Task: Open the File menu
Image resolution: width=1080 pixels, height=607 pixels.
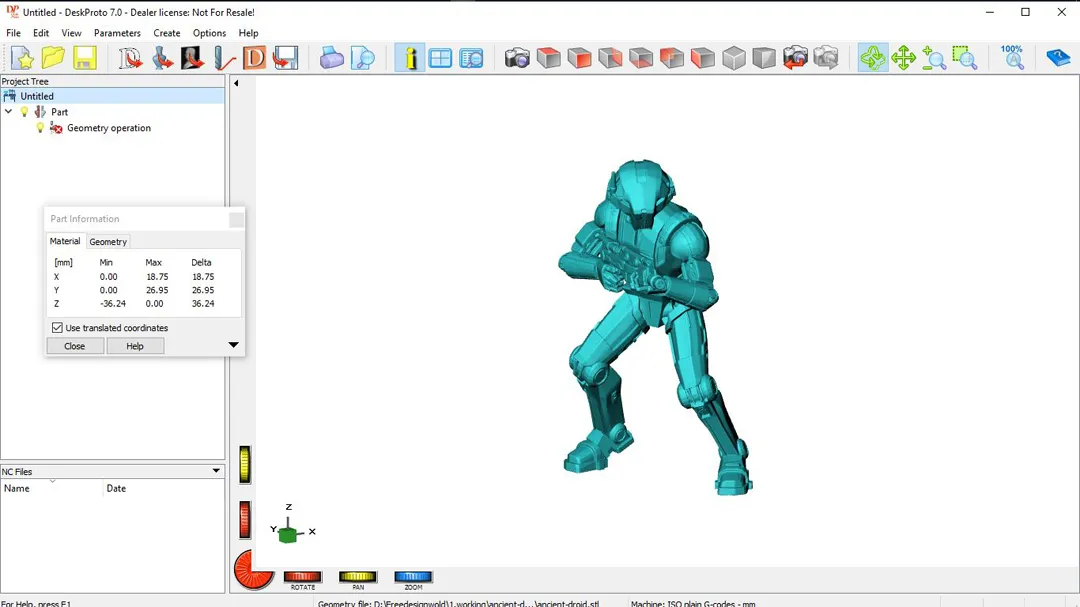Action: pos(13,33)
